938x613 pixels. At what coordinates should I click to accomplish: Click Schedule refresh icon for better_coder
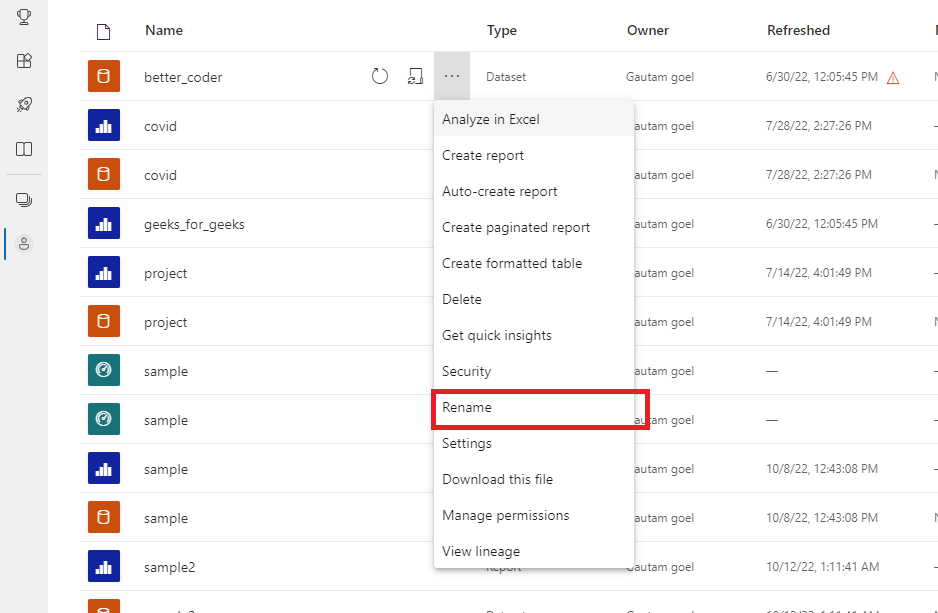click(416, 77)
